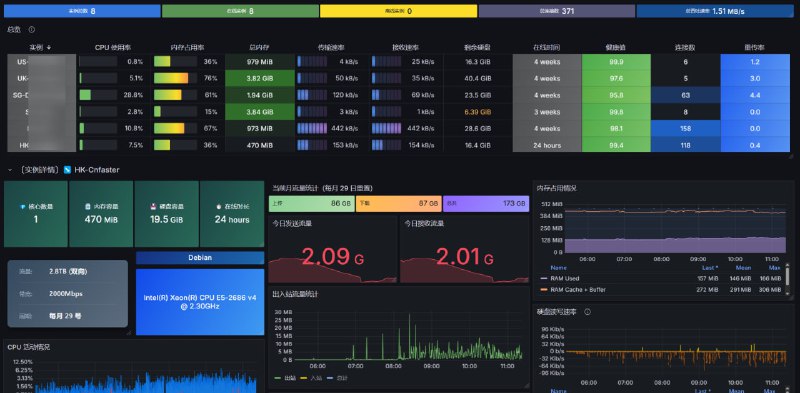Click the 2000Mbps bandwidth value
This screenshot has width=800, height=393.
pos(66,293)
